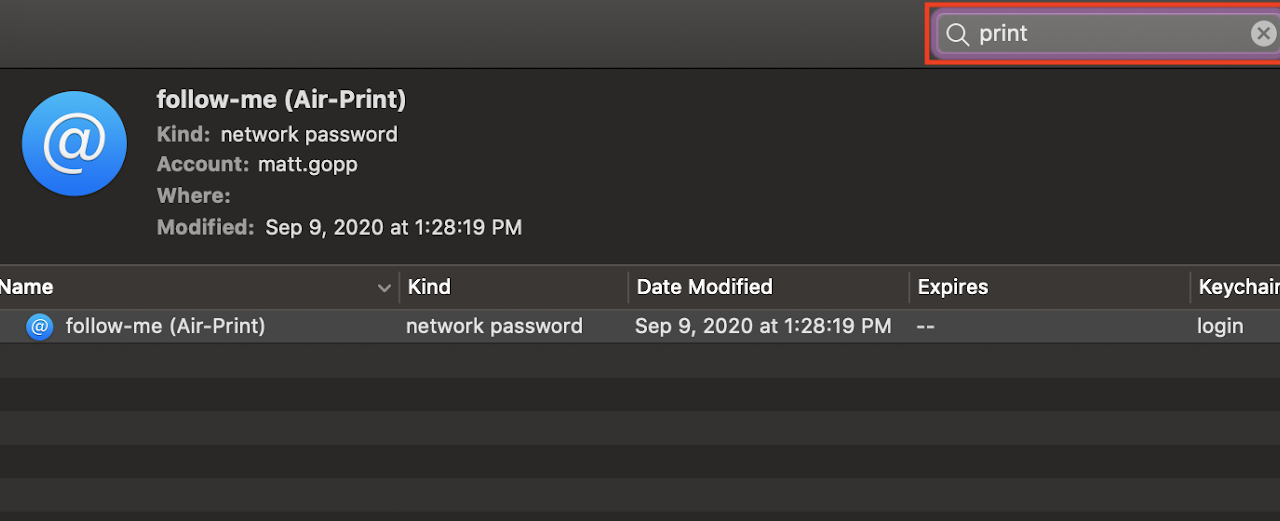Sort list by the Kind column header
Image resolution: width=1280 pixels, height=521 pixels.
click(429, 287)
